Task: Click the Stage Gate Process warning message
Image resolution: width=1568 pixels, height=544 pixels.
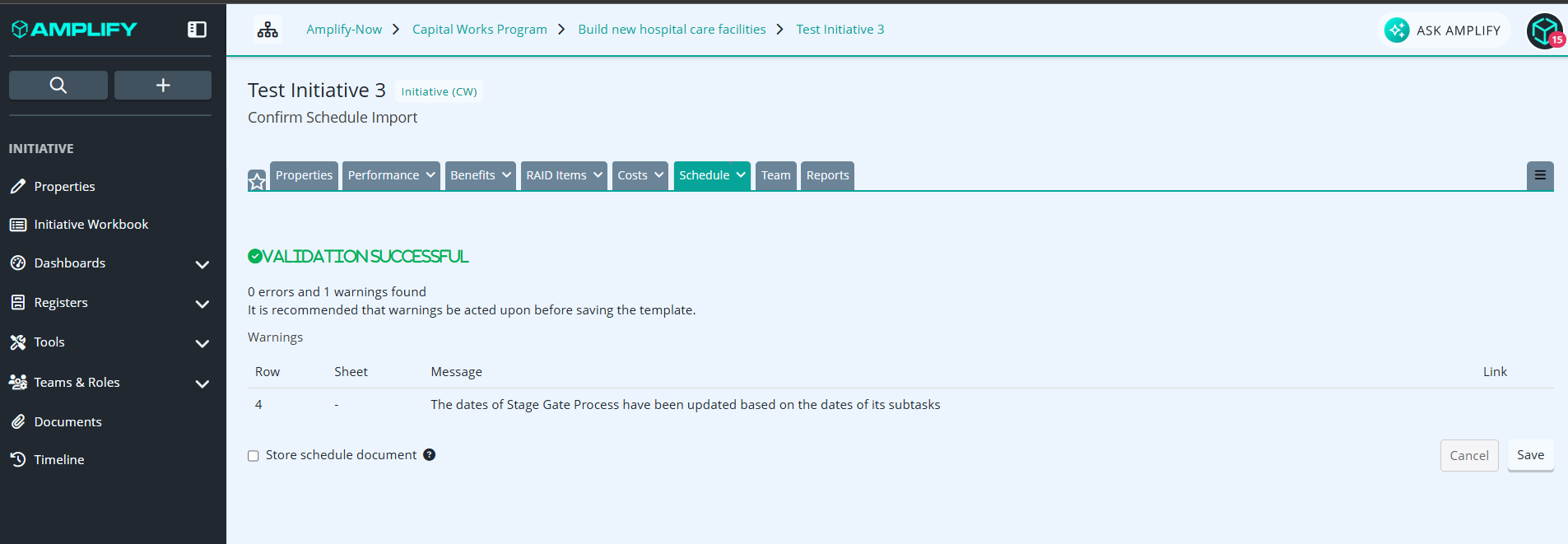Action: pos(686,405)
